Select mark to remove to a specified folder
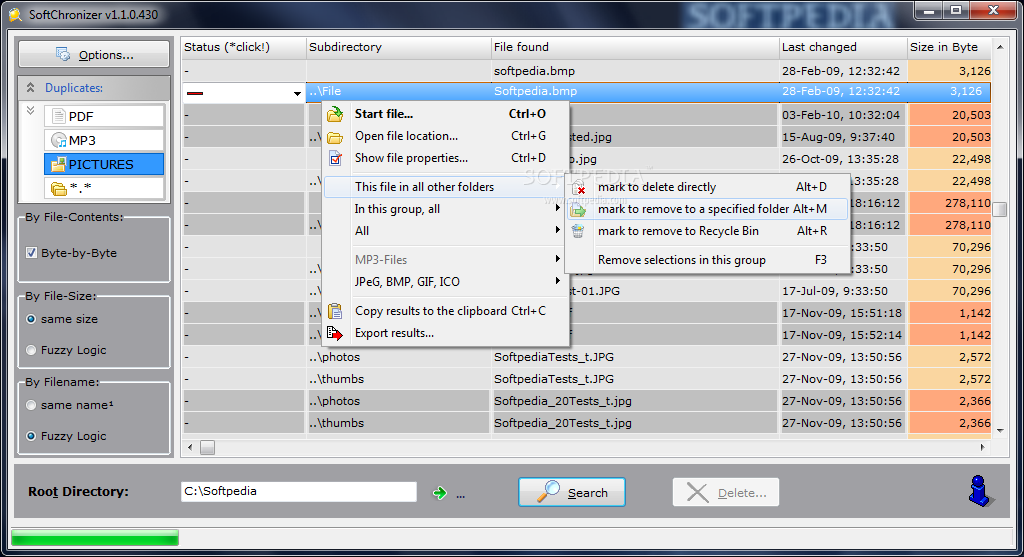Image resolution: width=1024 pixels, height=557 pixels. [707, 209]
